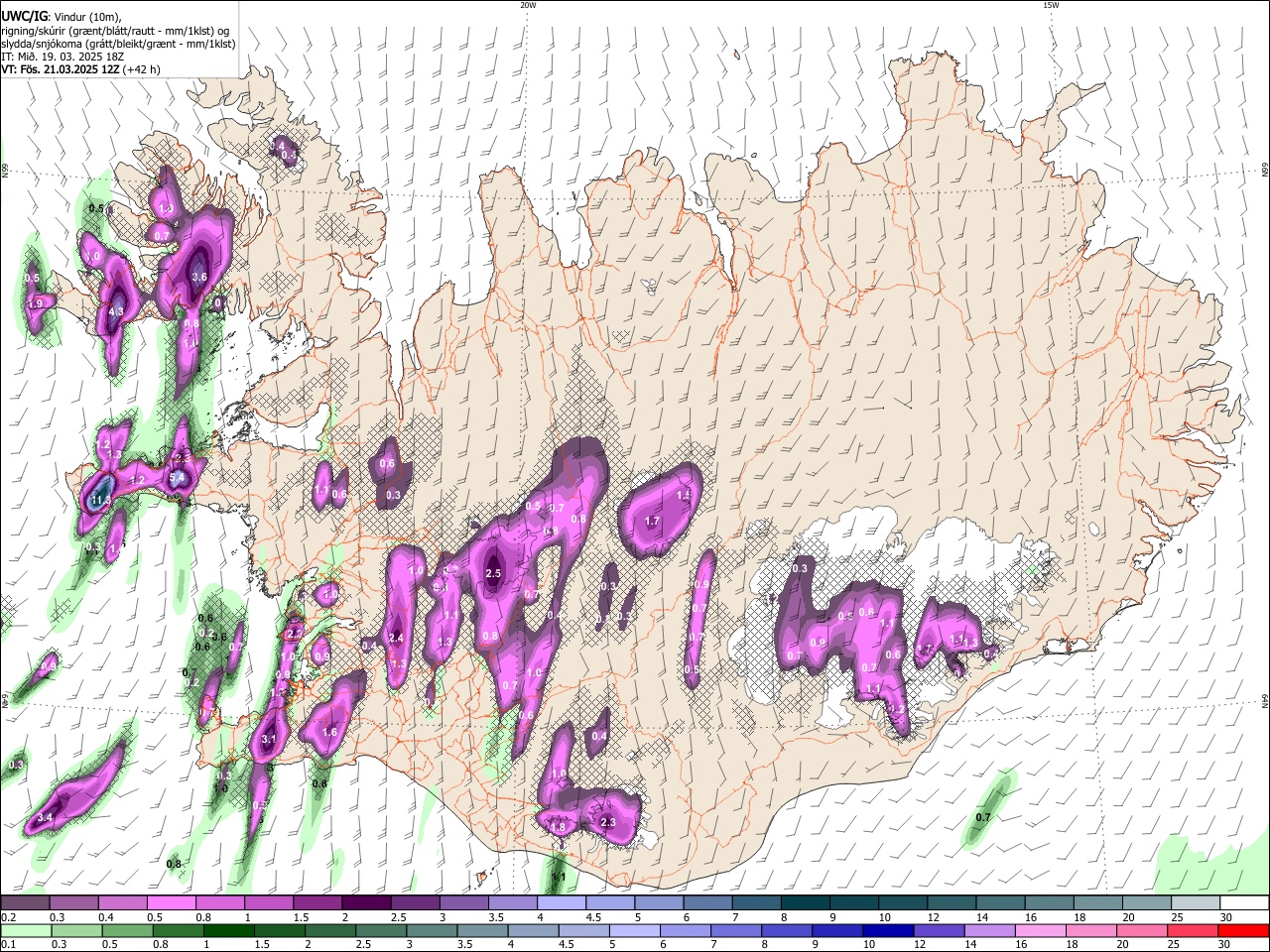
Task: Click the white 30+ swatch ending the upper scale
Action: pos(1243,903)
